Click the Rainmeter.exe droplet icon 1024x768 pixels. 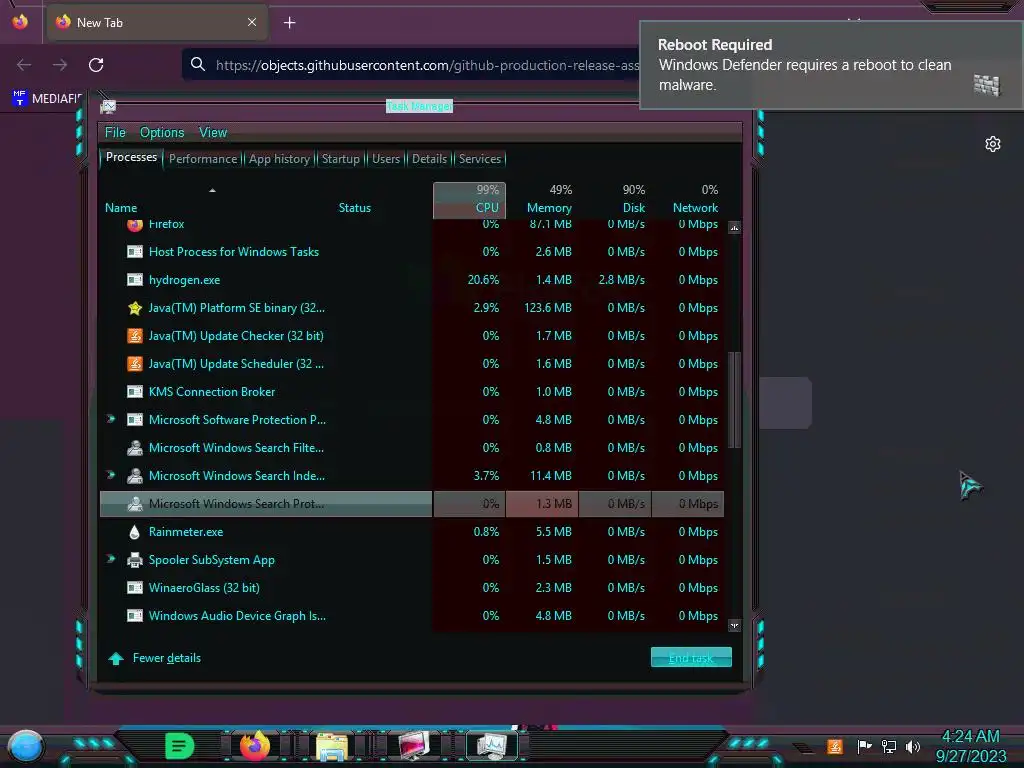[x=135, y=532]
